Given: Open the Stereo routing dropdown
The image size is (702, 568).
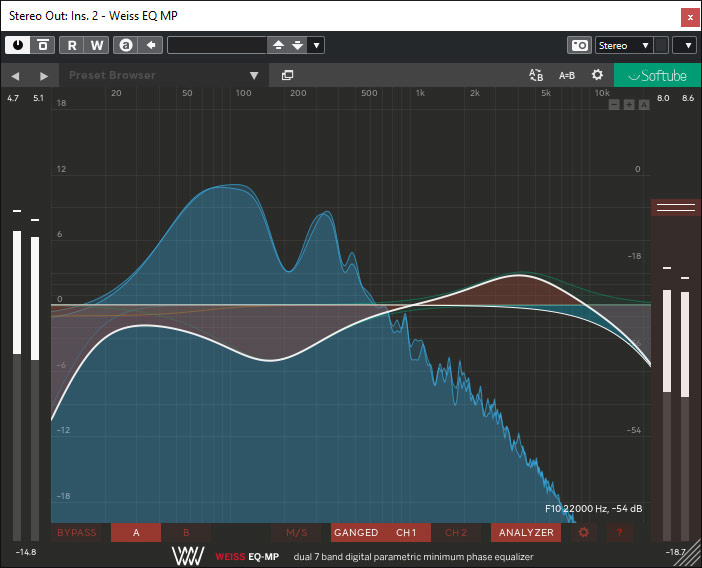Looking at the screenshot, I should [623, 45].
